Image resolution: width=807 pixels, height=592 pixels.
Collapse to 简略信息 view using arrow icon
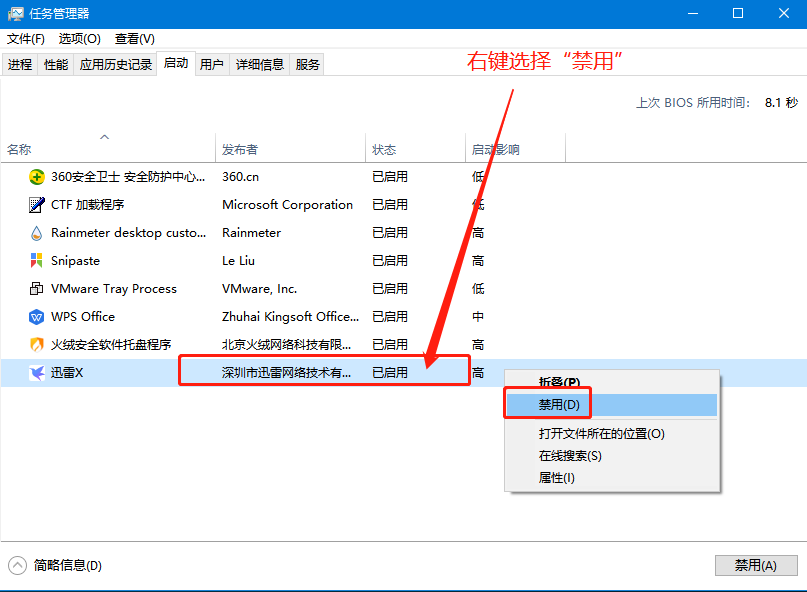click(x=17, y=565)
